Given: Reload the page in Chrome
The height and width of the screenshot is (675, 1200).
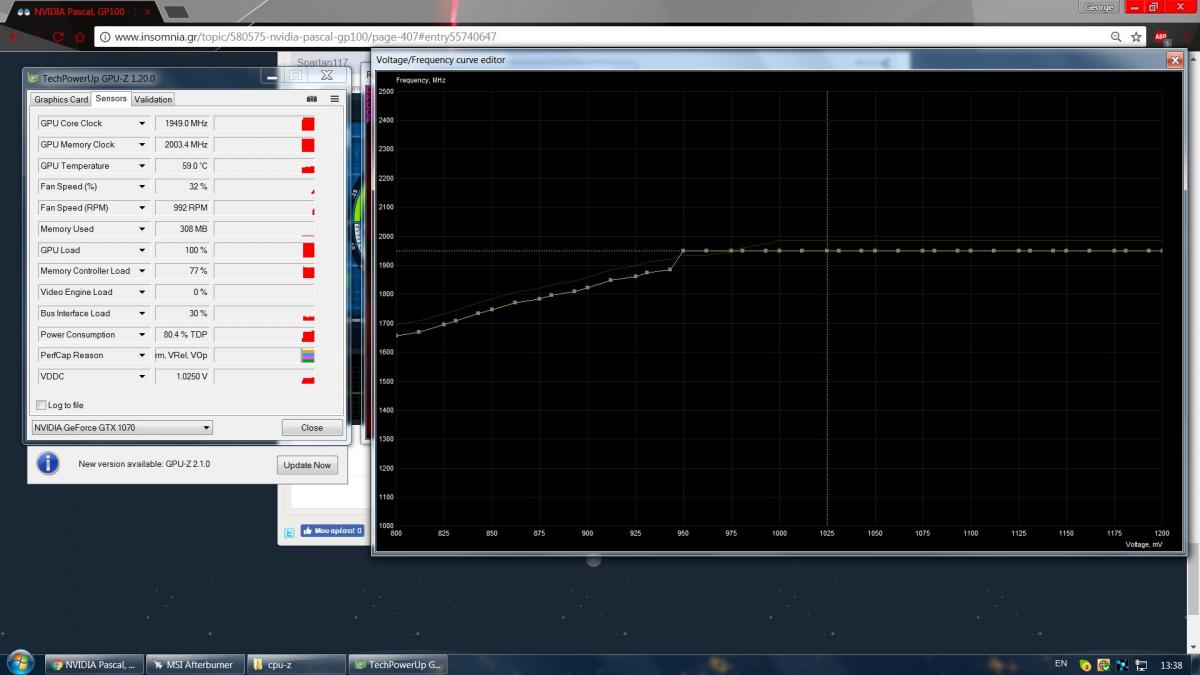Looking at the screenshot, I should pyautogui.click(x=58, y=37).
